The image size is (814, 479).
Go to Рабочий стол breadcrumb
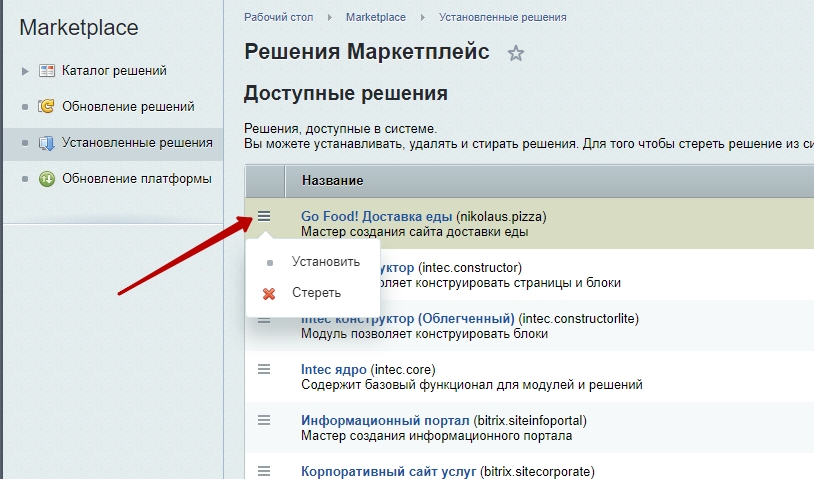[279, 17]
